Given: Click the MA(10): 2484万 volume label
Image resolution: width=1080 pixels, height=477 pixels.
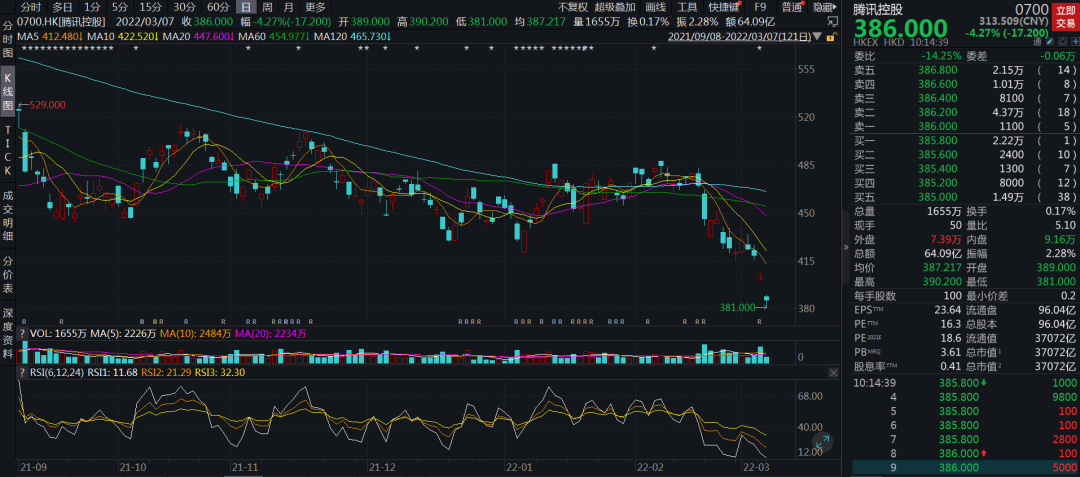Looking at the screenshot, I should point(196,333).
